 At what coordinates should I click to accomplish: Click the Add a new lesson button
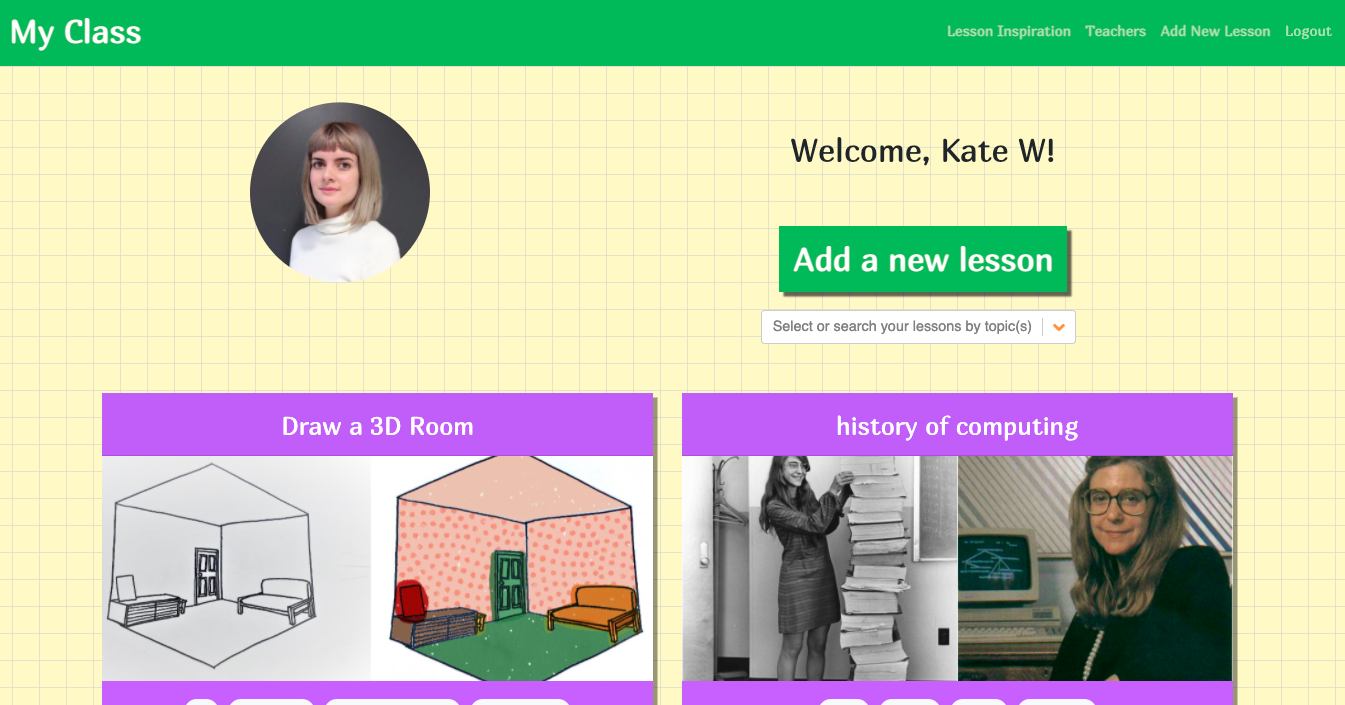click(923, 259)
